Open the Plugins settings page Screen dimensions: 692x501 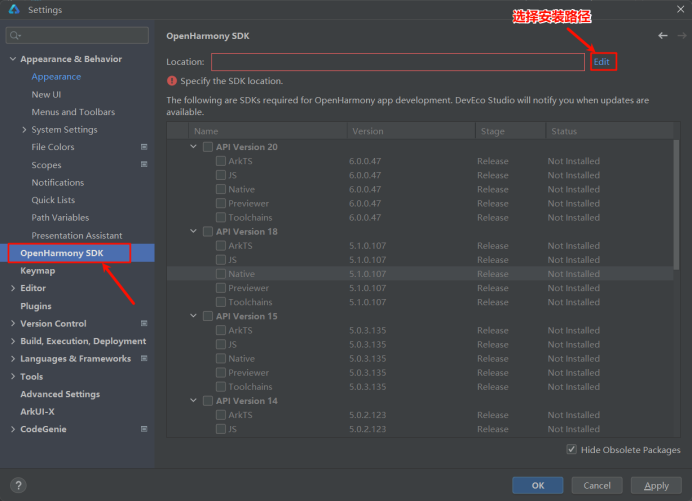(36, 306)
